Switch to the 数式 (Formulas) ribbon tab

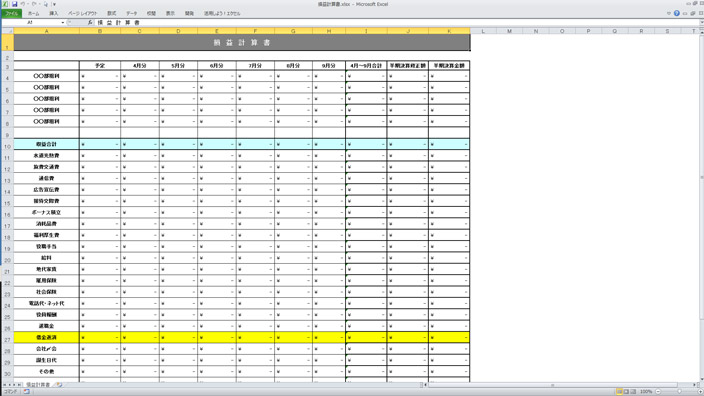point(112,13)
